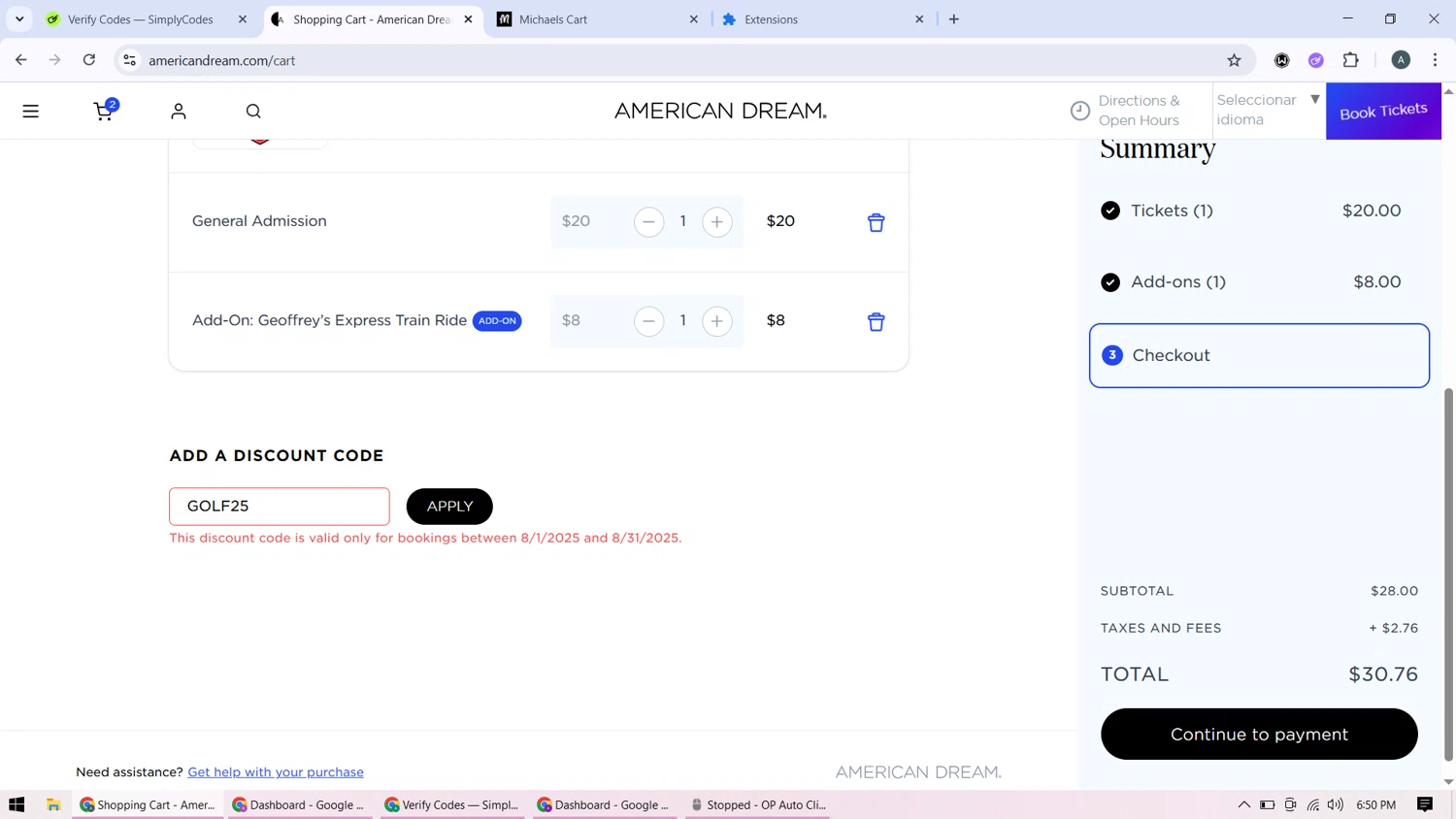1456x819 pixels.
Task: Decrease Geoffrey's Express Train Ride quantity
Action: pos(648,321)
